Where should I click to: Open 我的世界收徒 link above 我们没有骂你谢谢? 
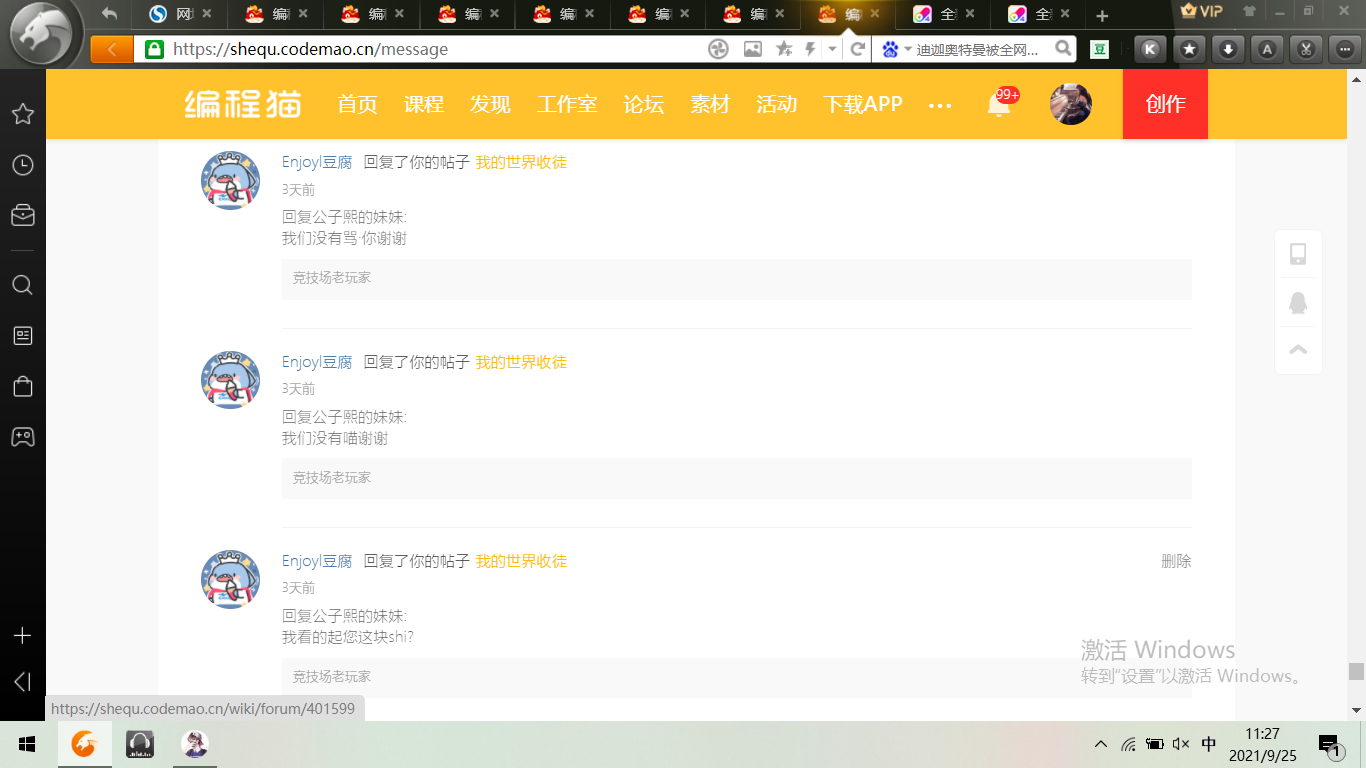521,162
